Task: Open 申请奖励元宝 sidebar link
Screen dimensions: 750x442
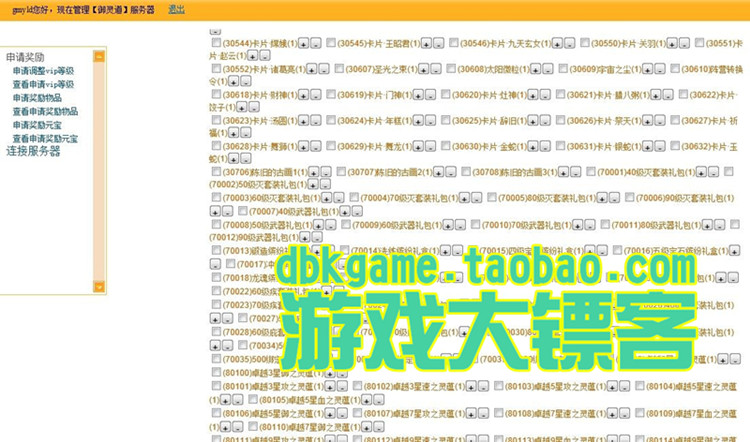Action: click(37, 125)
